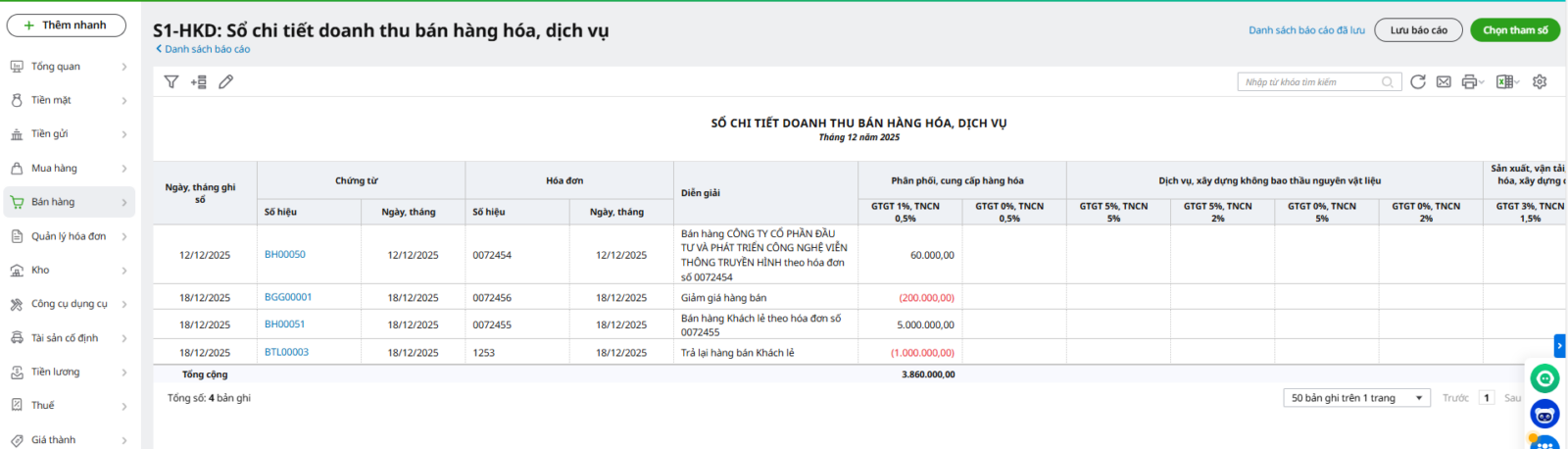Open the Bán hàng sidebar menu
This screenshot has width=1568, height=449.
(69, 202)
